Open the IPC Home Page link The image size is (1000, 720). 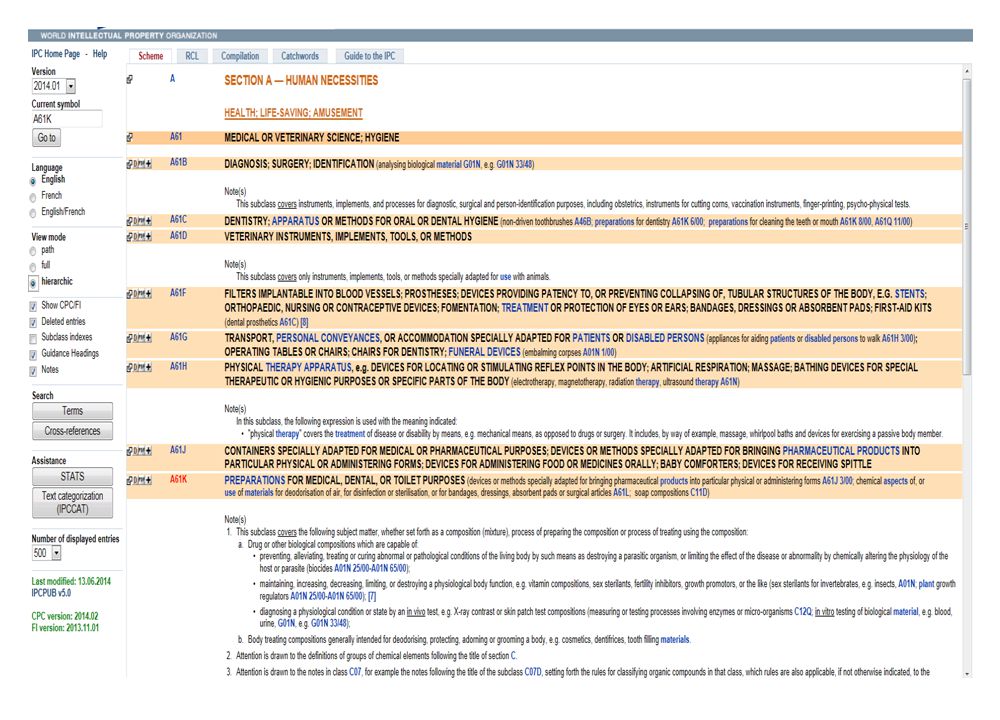click(55, 54)
